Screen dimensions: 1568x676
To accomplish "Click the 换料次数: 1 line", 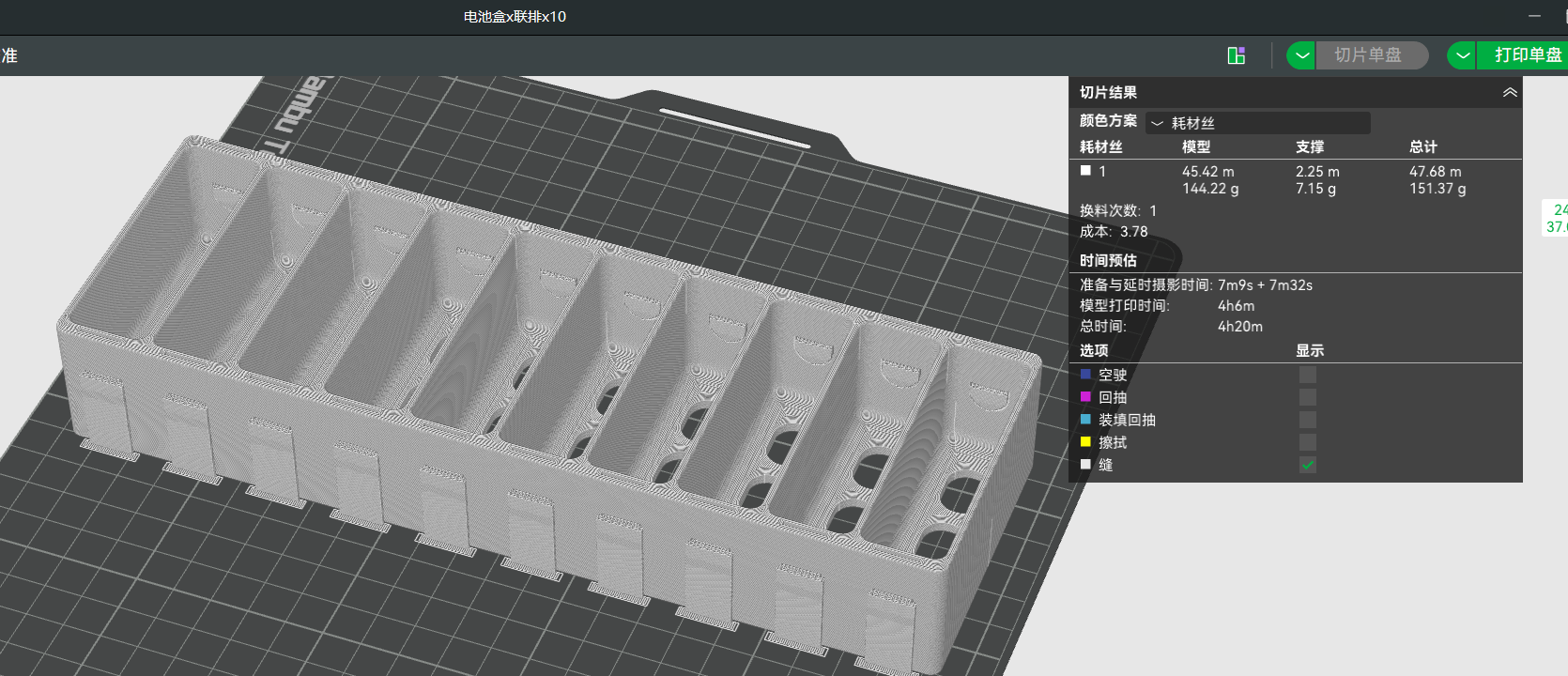I will point(1118,211).
